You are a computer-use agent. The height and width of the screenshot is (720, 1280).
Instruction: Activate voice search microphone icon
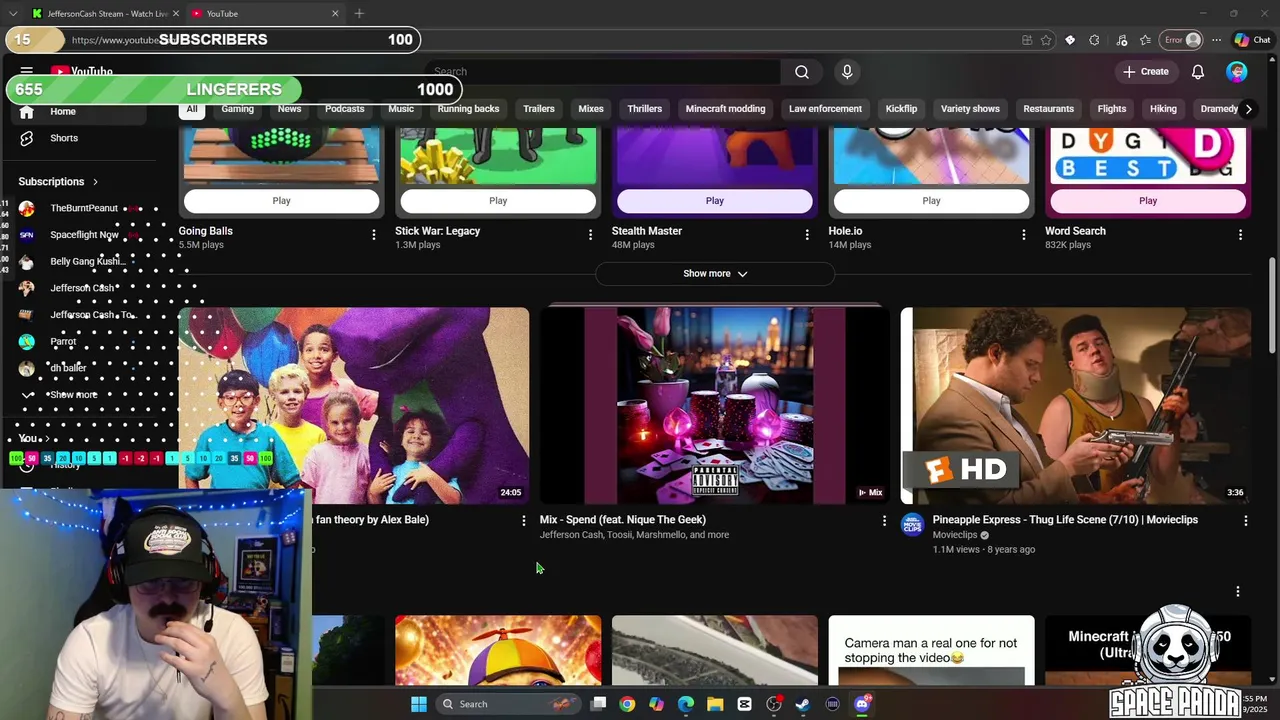(x=847, y=72)
